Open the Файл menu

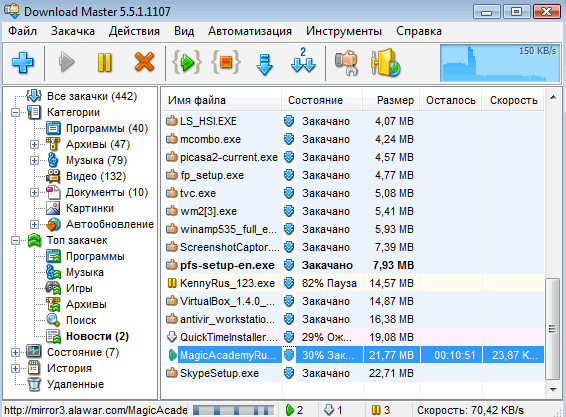click(x=22, y=31)
